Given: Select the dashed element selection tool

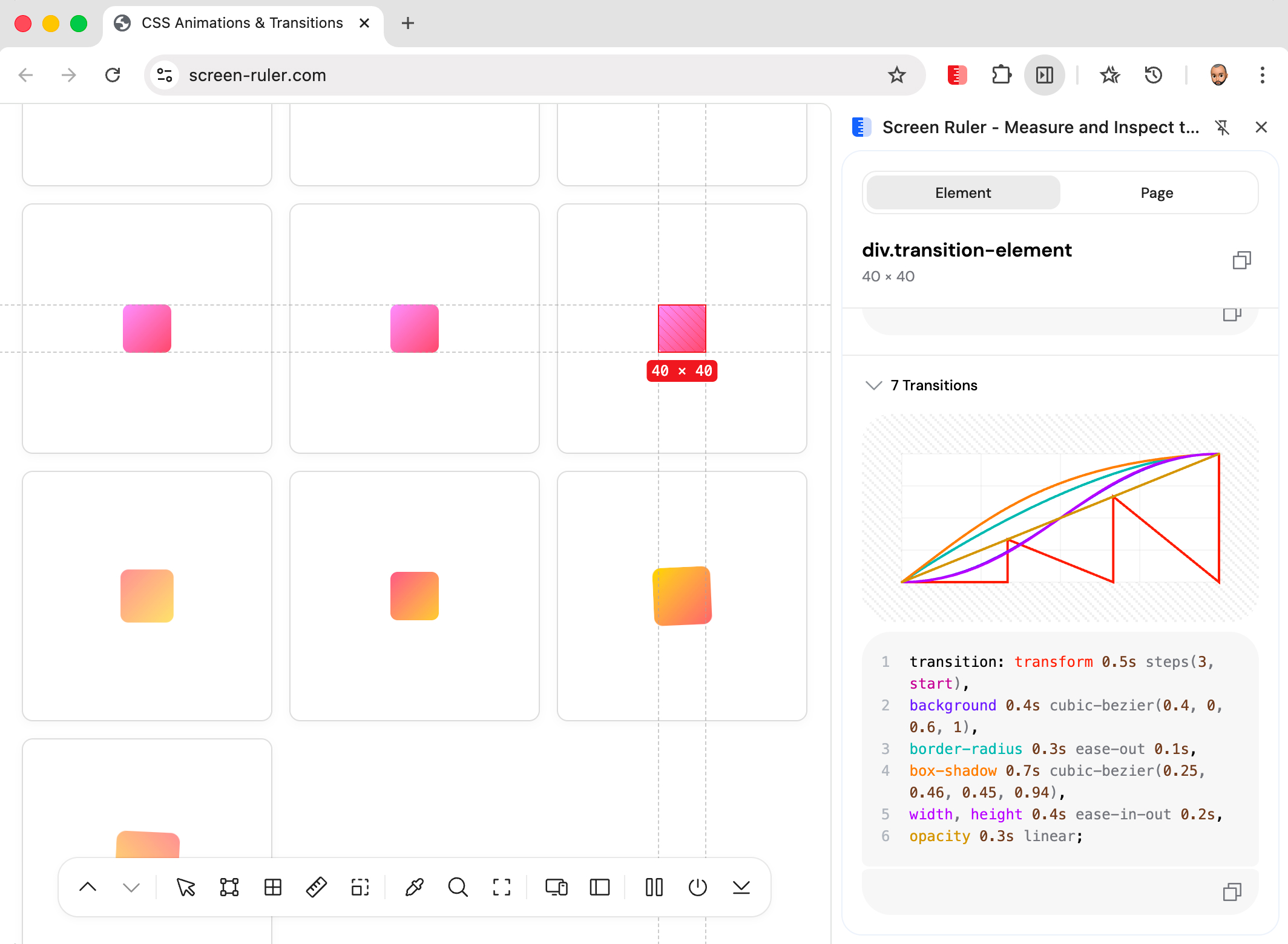Looking at the screenshot, I should pyautogui.click(x=360, y=887).
